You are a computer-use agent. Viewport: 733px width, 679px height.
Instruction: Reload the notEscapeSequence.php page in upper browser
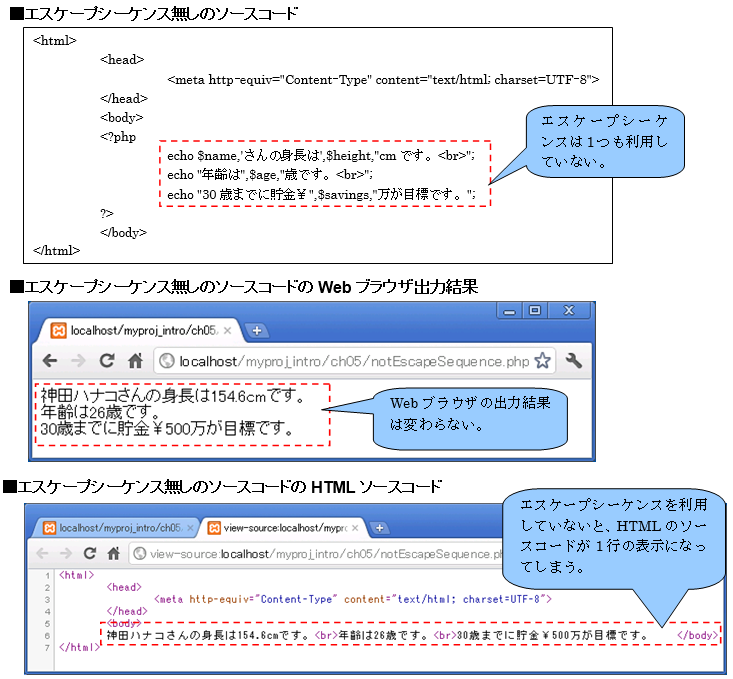pos(106,361)
